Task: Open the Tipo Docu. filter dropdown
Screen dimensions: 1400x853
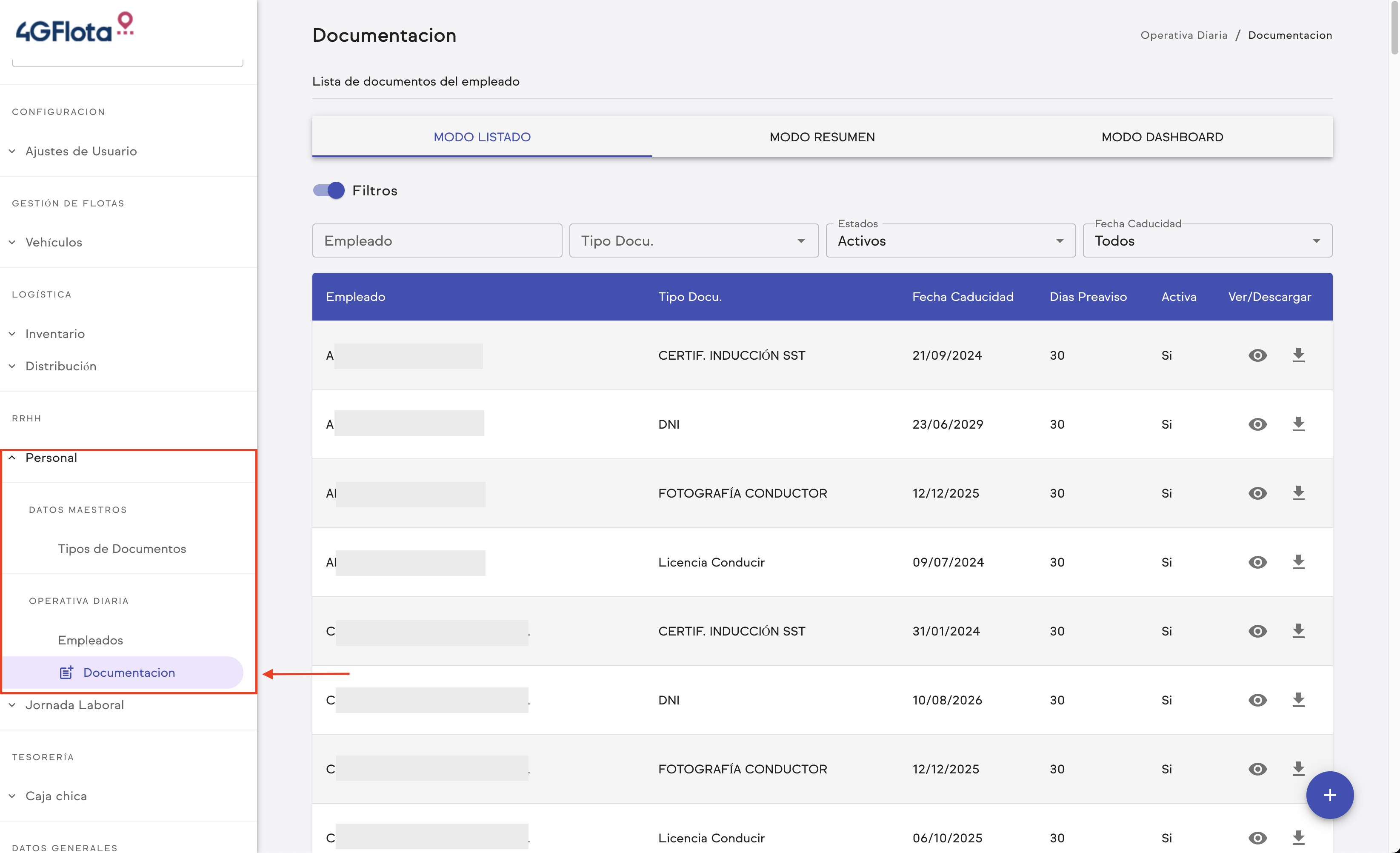Action: [x=693, y=240]
